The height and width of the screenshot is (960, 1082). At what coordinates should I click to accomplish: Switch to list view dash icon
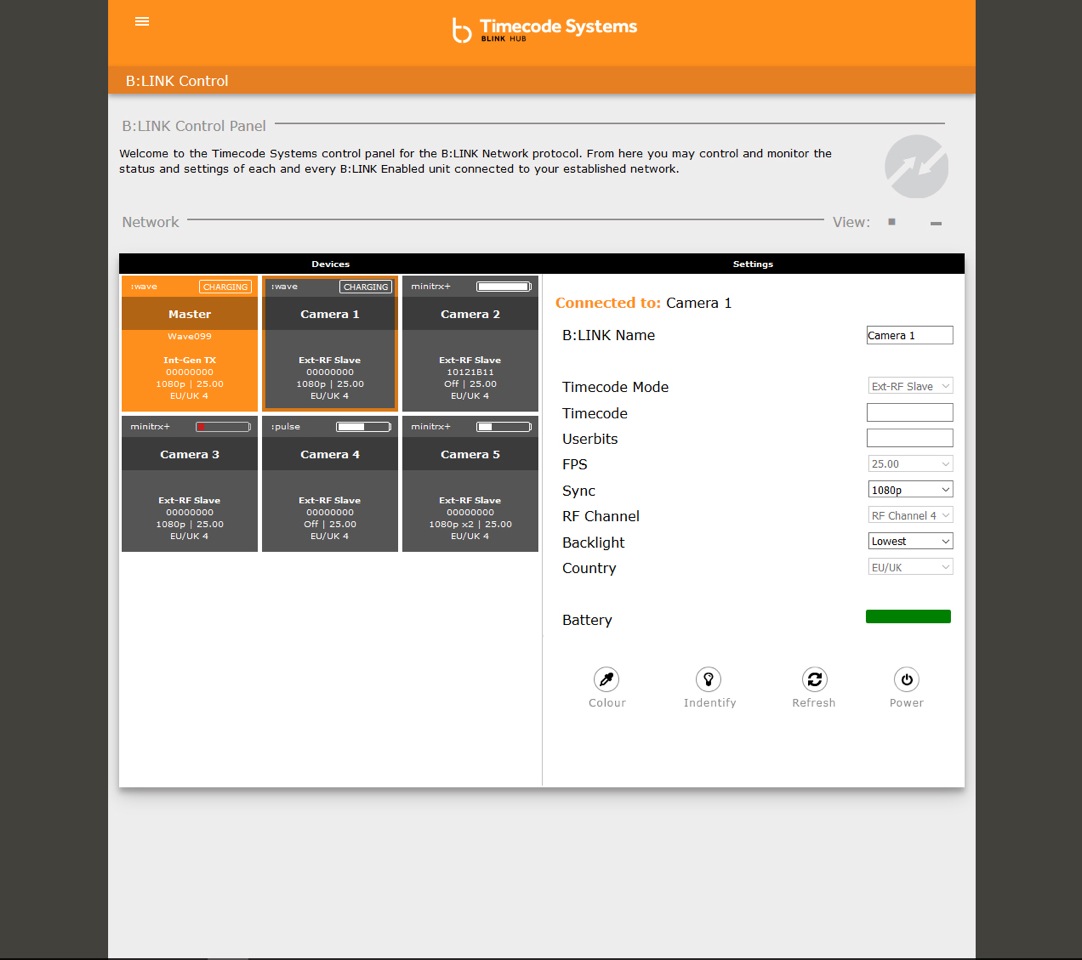pyautogui.click(x=936, y=224)
